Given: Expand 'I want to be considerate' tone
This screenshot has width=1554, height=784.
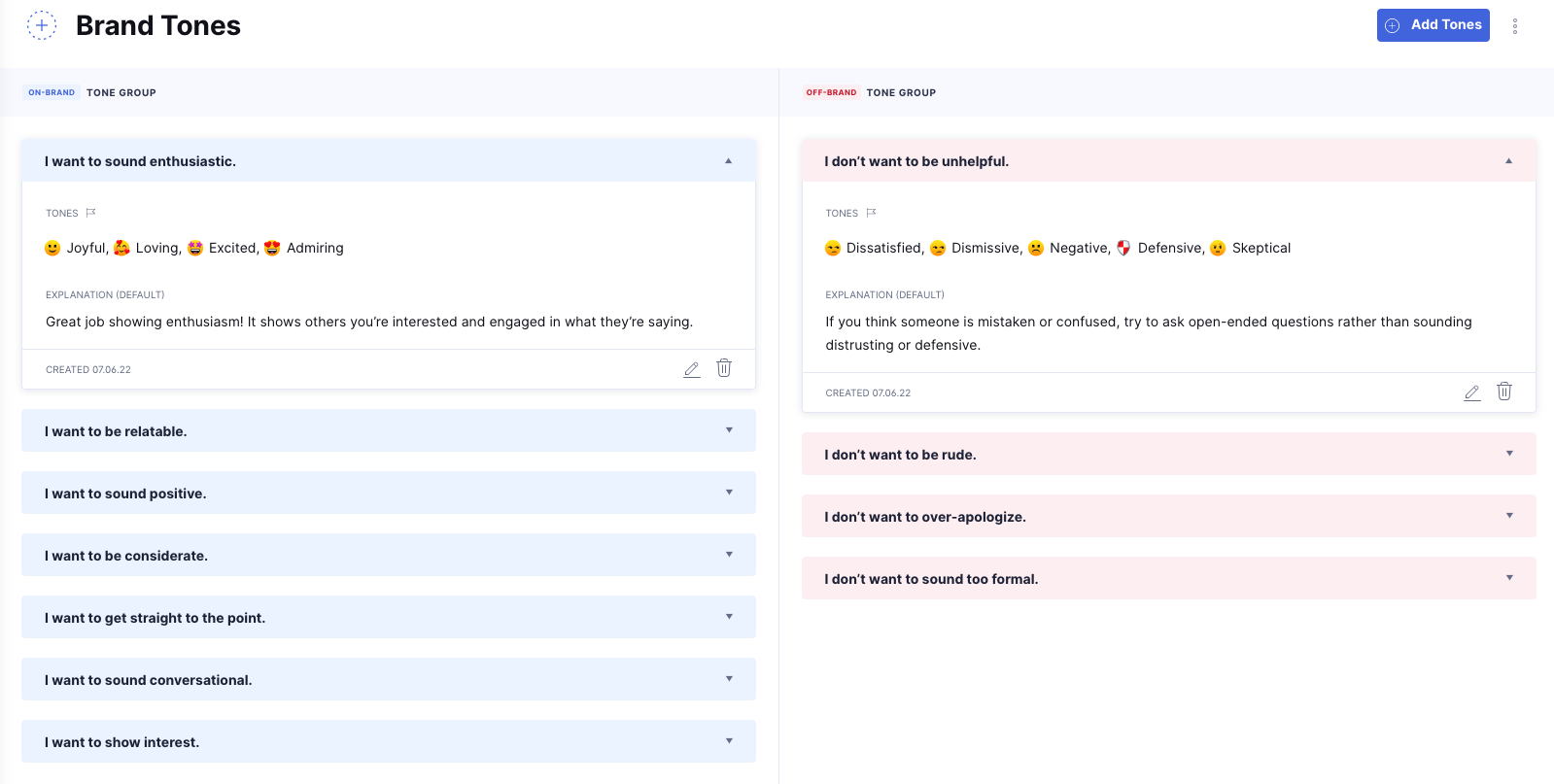Looking at the screenshot, I should 729,555.
